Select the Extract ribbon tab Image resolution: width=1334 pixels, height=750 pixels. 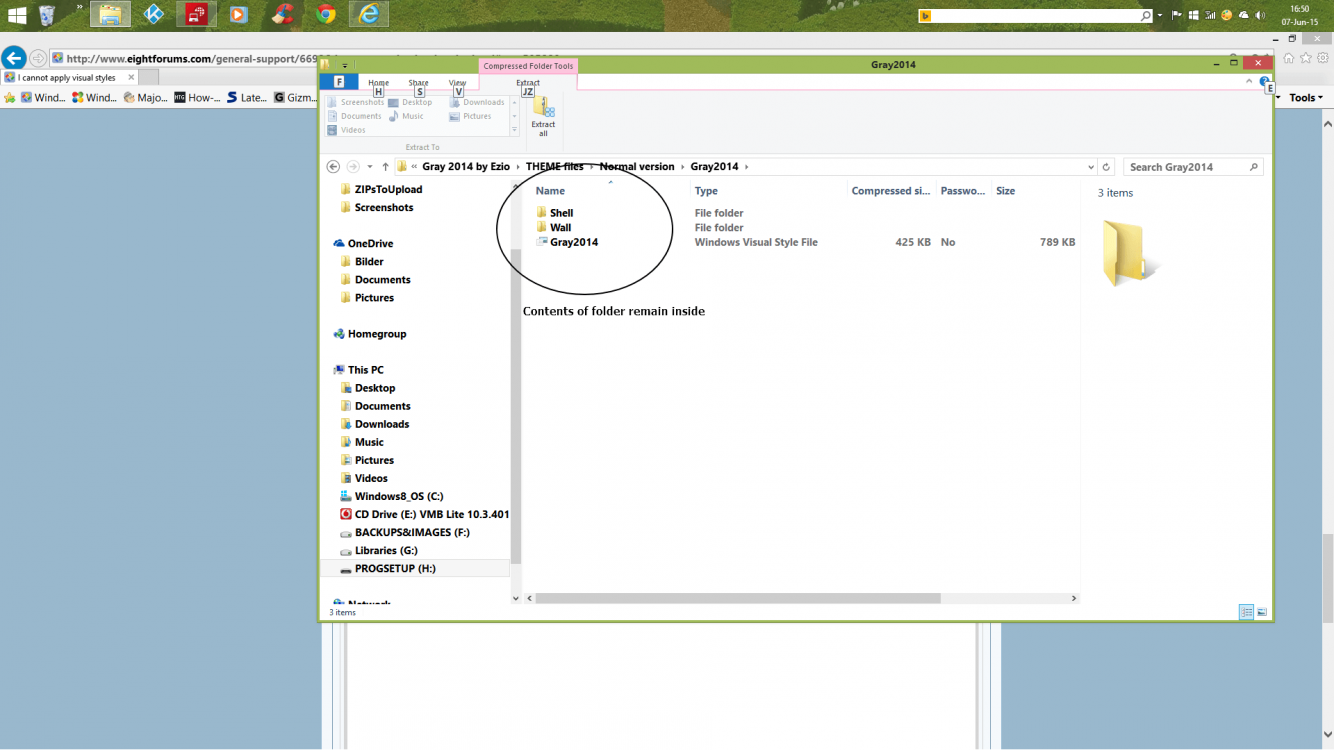[x=528, y=83]
